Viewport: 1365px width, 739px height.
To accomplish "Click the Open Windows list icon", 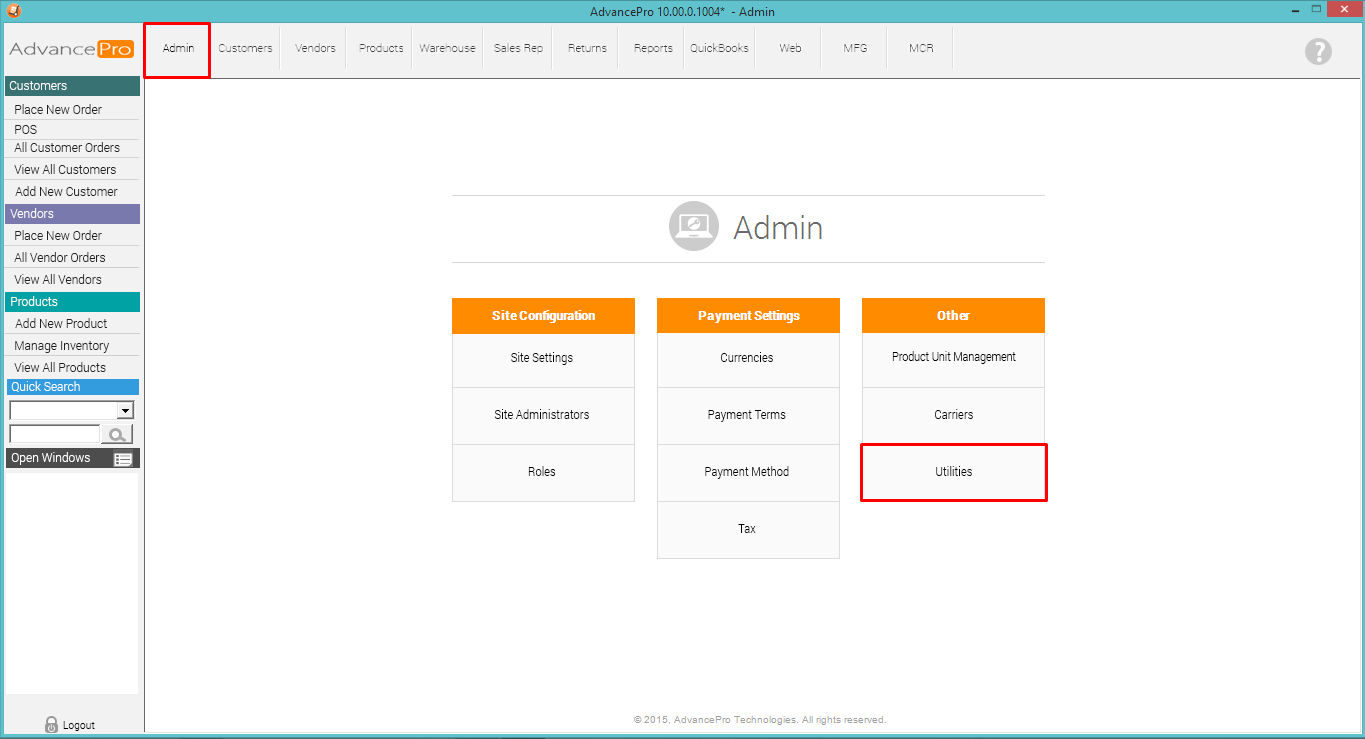I will pyautogui.click(x=123, y=459).
